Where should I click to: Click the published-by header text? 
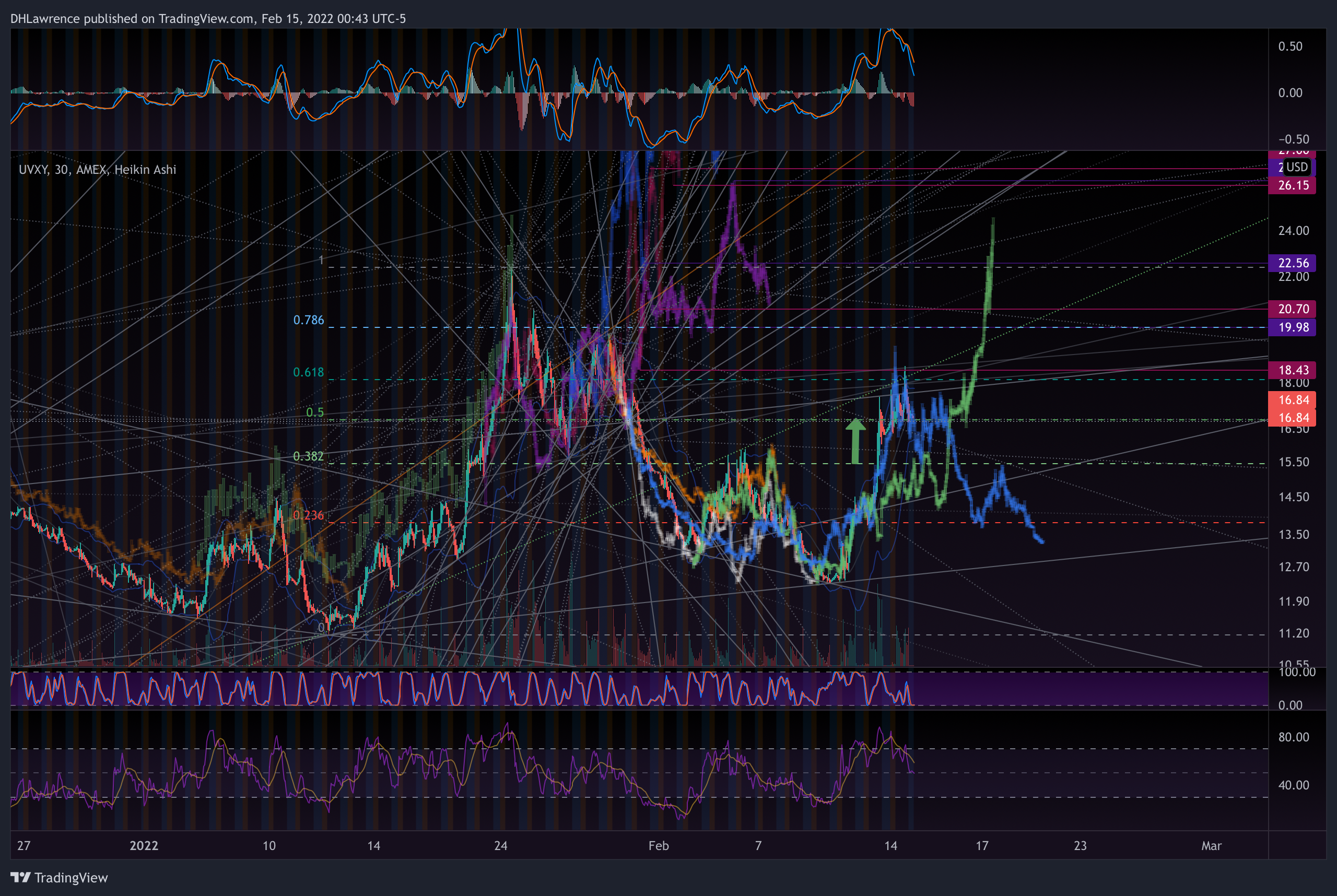208,19
